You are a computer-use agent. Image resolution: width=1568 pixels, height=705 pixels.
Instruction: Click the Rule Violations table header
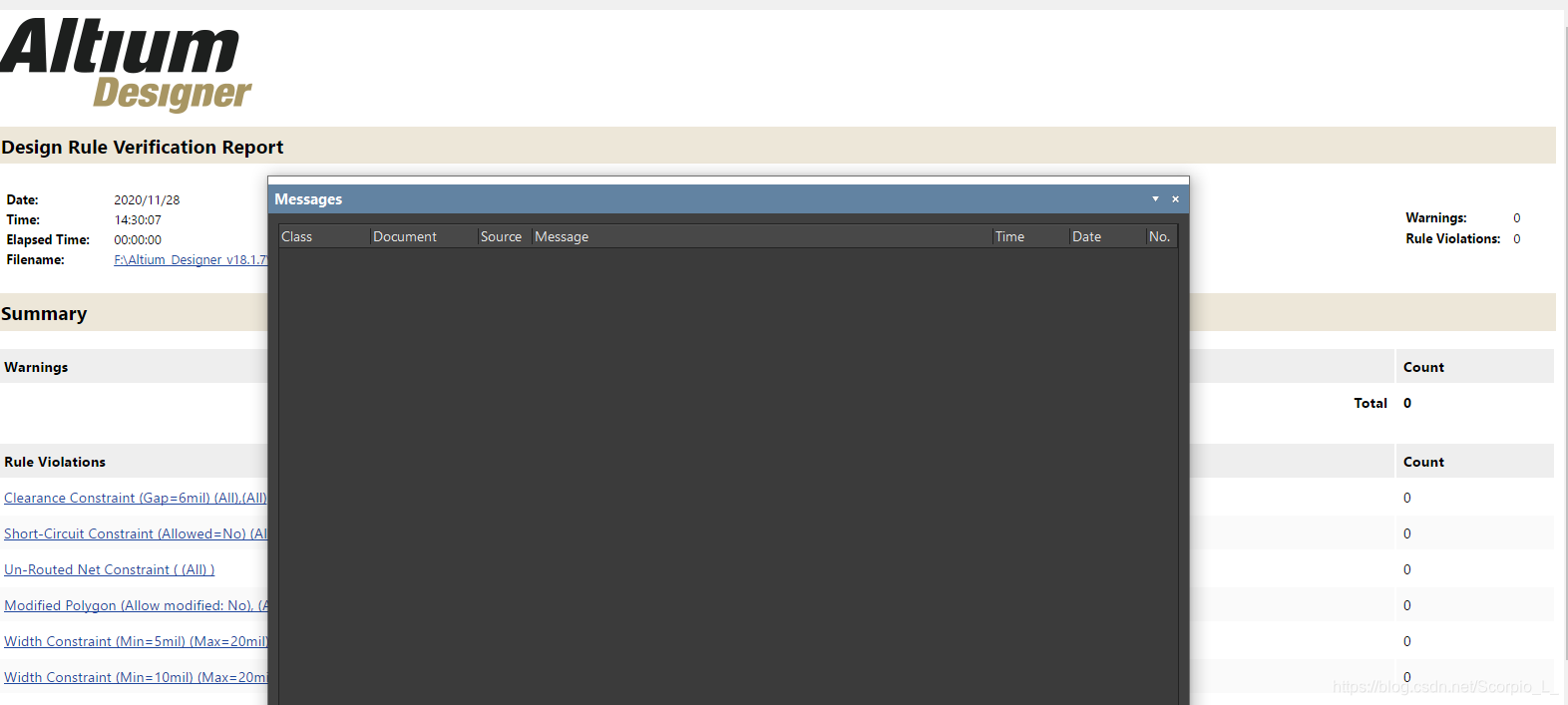pos(55,462)
